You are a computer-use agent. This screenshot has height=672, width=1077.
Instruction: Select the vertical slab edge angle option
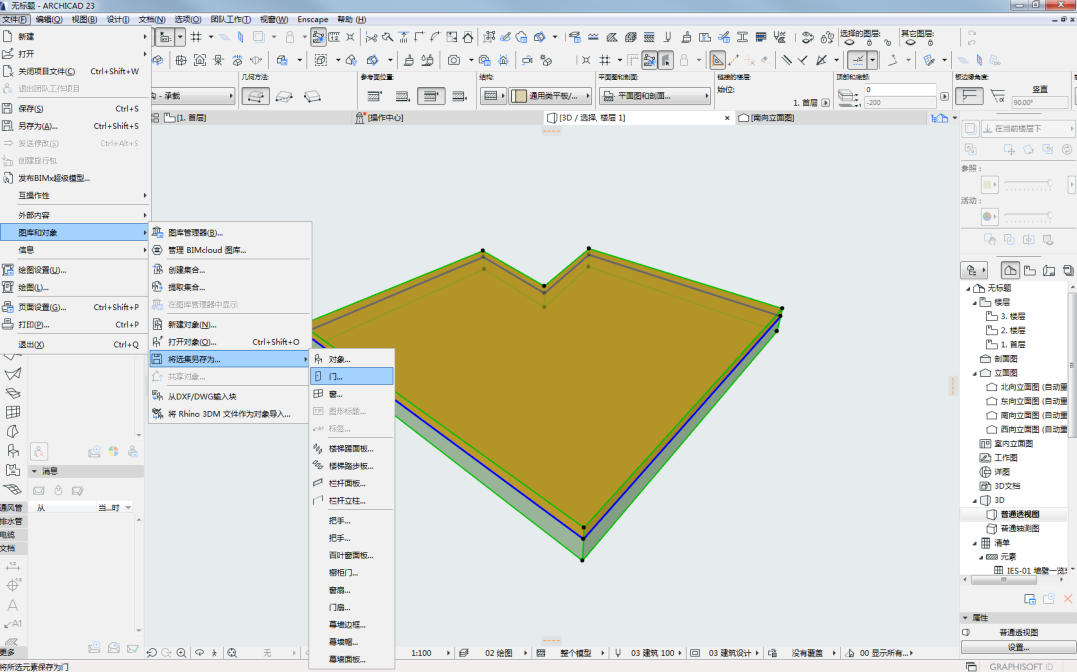(968, 96)
